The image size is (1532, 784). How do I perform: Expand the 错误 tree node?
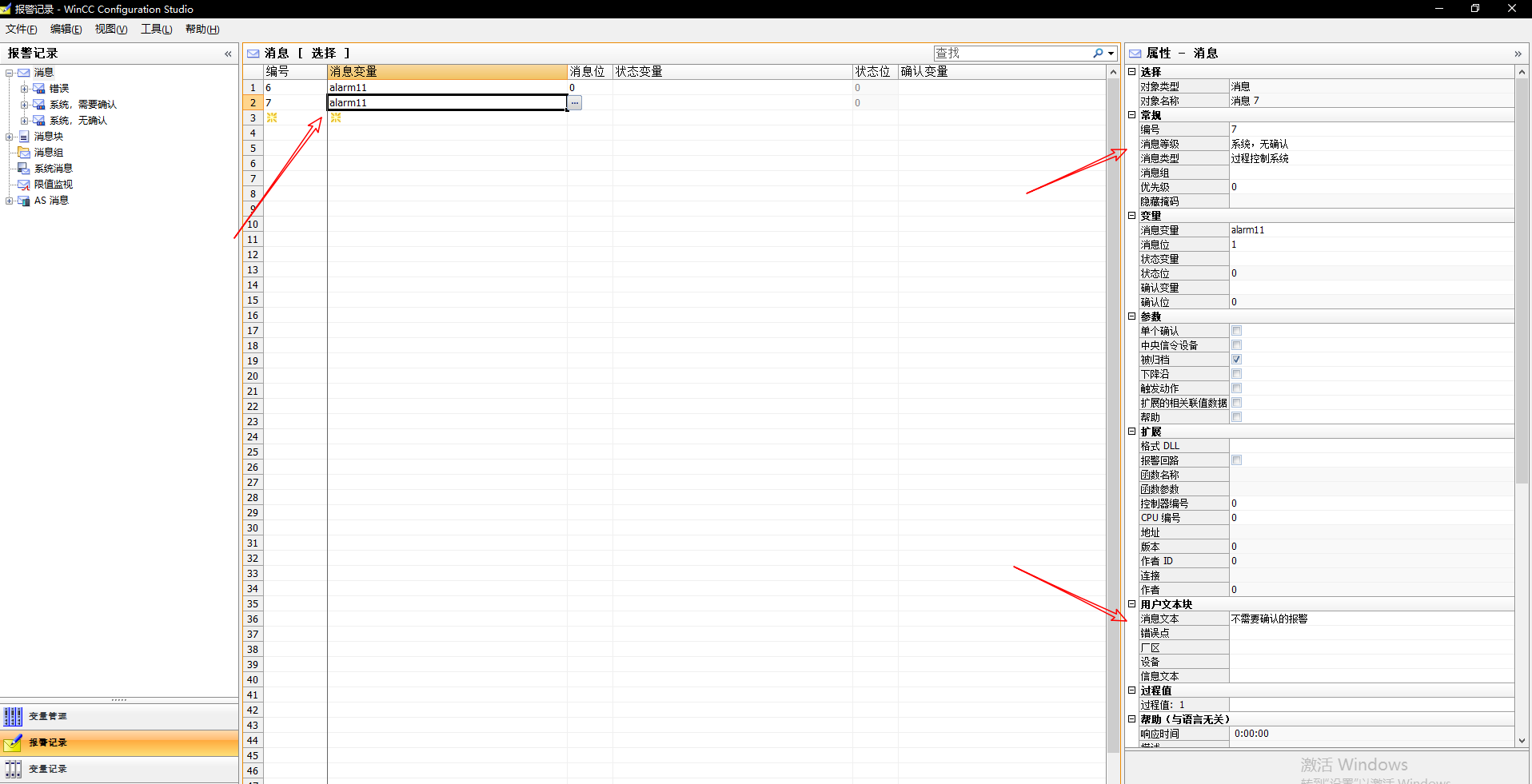[24, 89]
